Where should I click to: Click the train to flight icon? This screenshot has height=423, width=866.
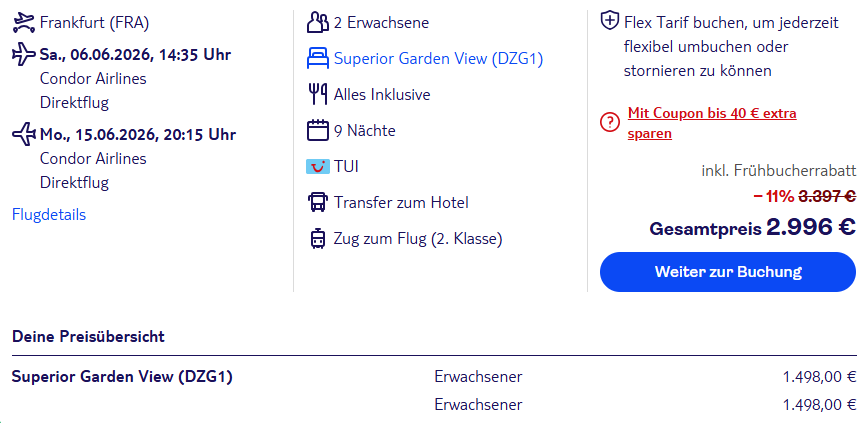pyautogui.click(x=318, y=238)
